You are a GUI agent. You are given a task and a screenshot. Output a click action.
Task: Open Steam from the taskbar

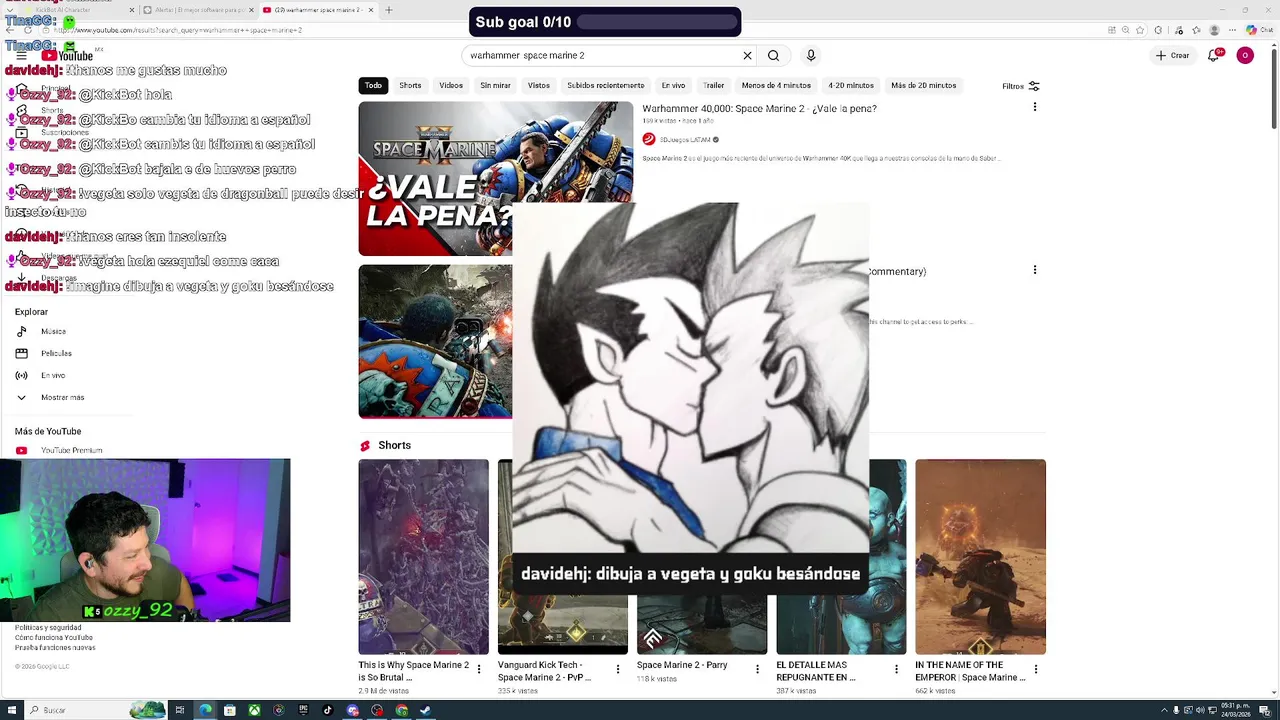click(426, 710)
